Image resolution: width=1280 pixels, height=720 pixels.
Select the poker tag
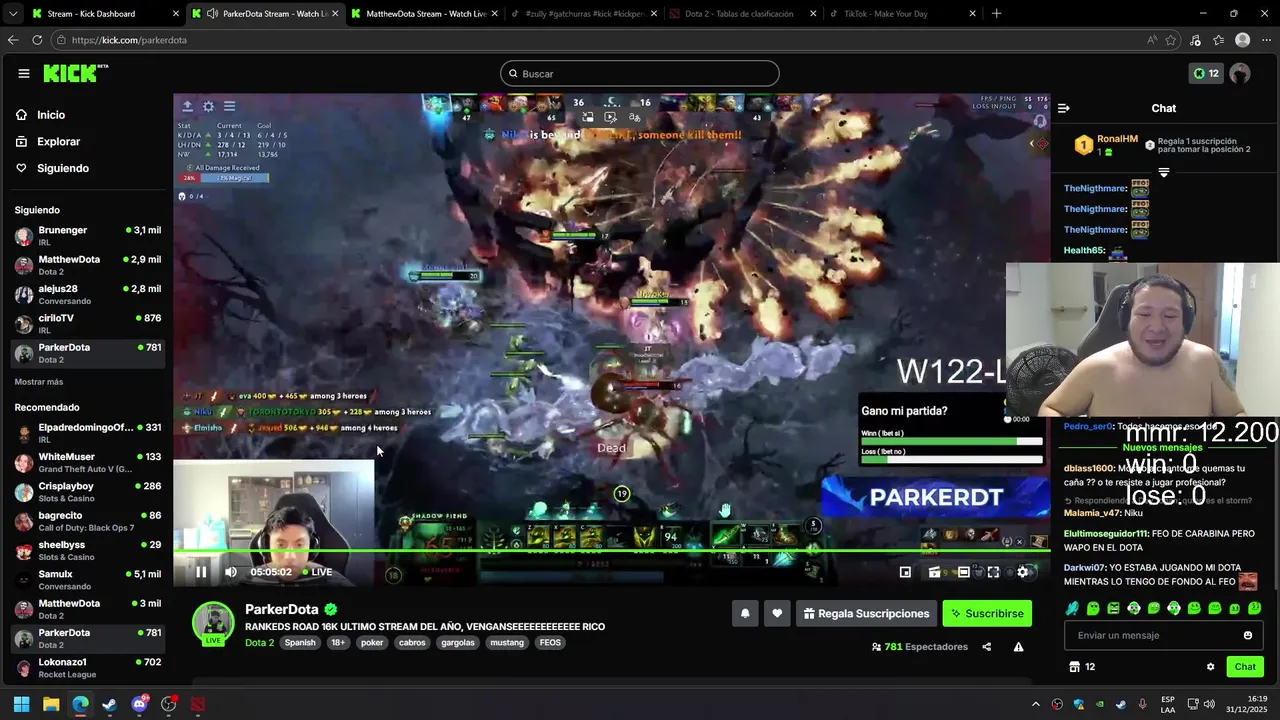point(372,643)
